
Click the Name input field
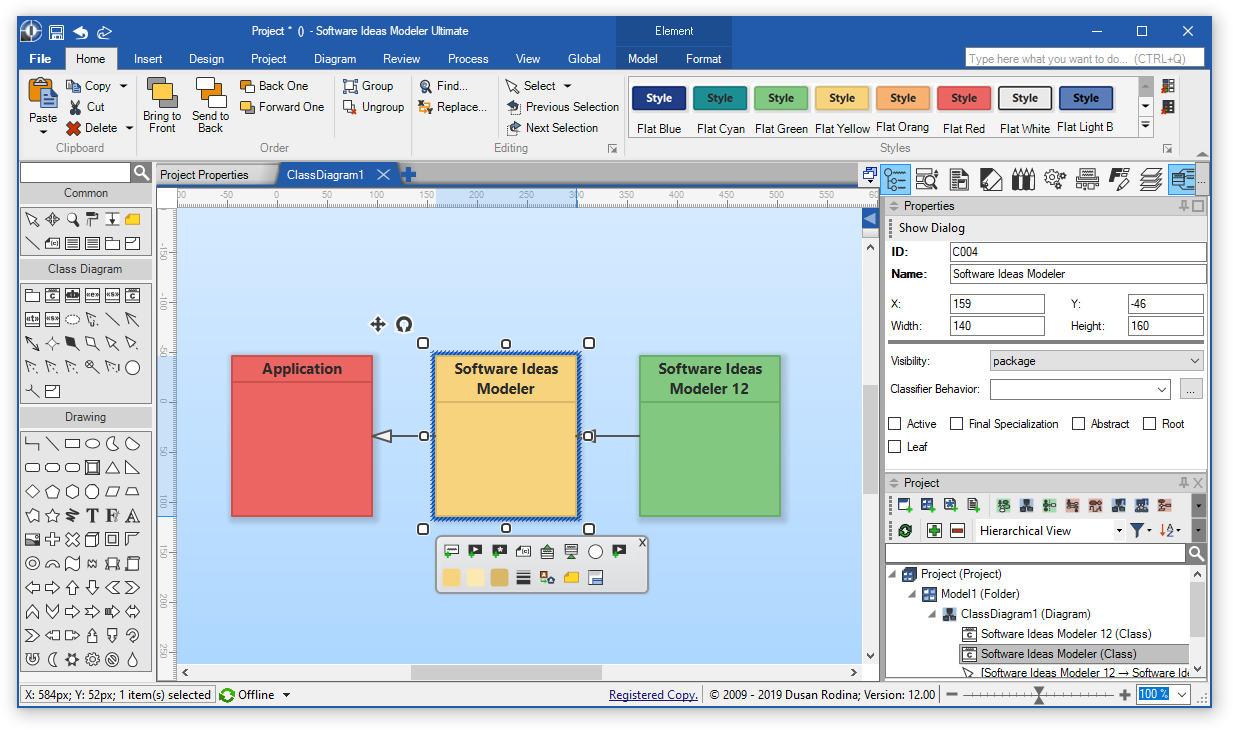pyautogui.click(x=1078, y=274)
